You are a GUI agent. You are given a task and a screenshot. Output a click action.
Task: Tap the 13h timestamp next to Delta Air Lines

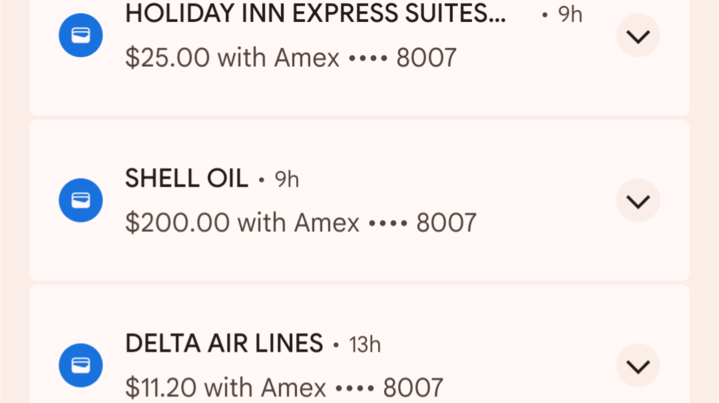(x=365, y=344)
